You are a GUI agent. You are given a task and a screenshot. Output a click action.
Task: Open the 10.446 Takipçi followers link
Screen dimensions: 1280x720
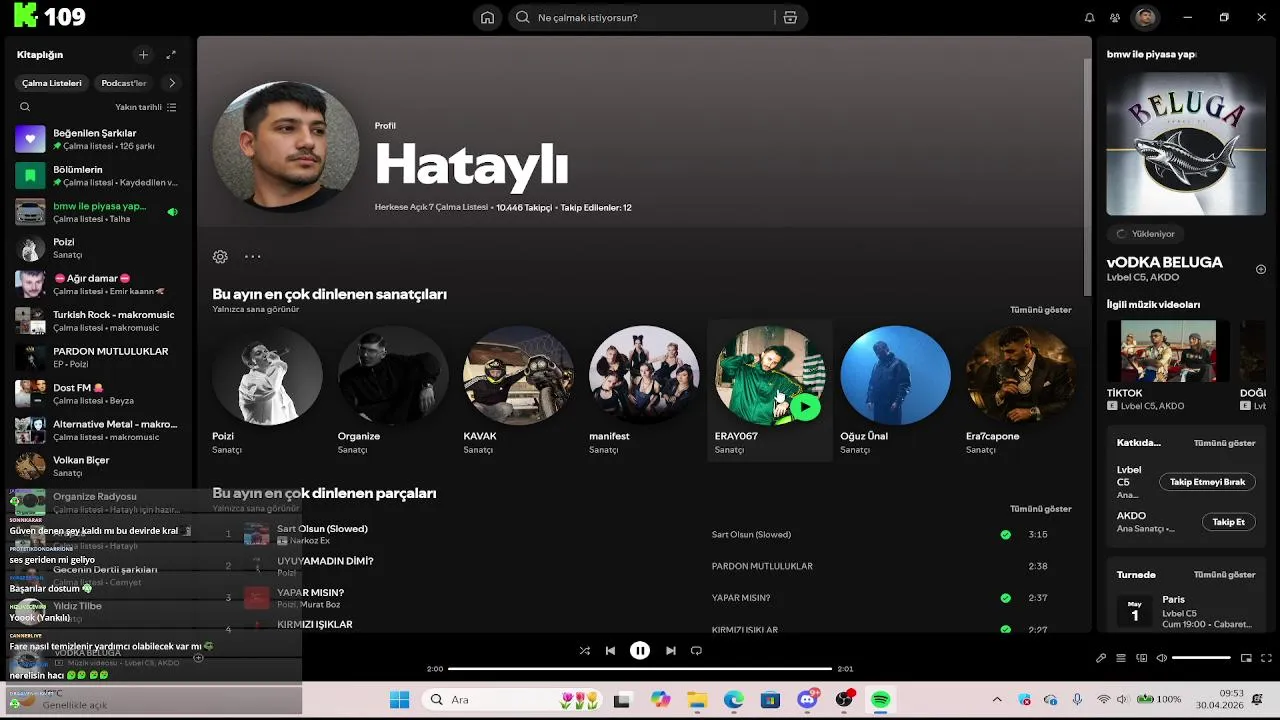[524, 208]
